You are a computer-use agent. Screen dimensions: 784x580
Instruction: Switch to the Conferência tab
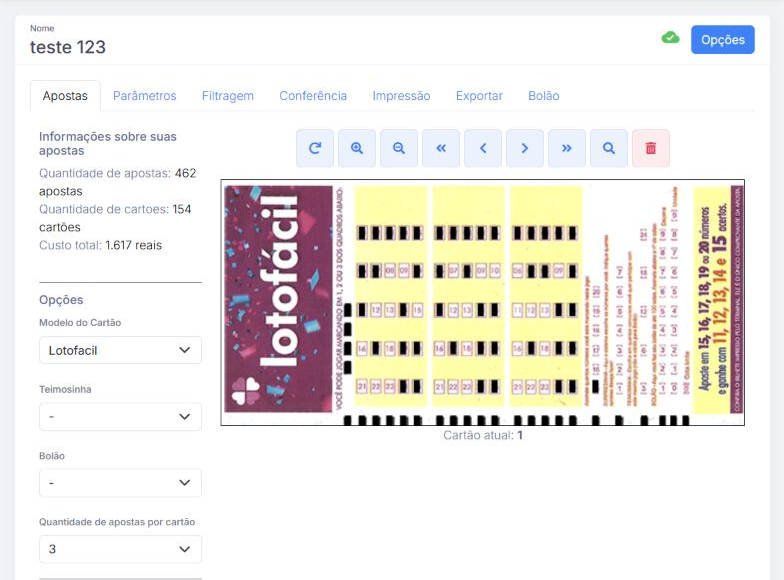313,96
